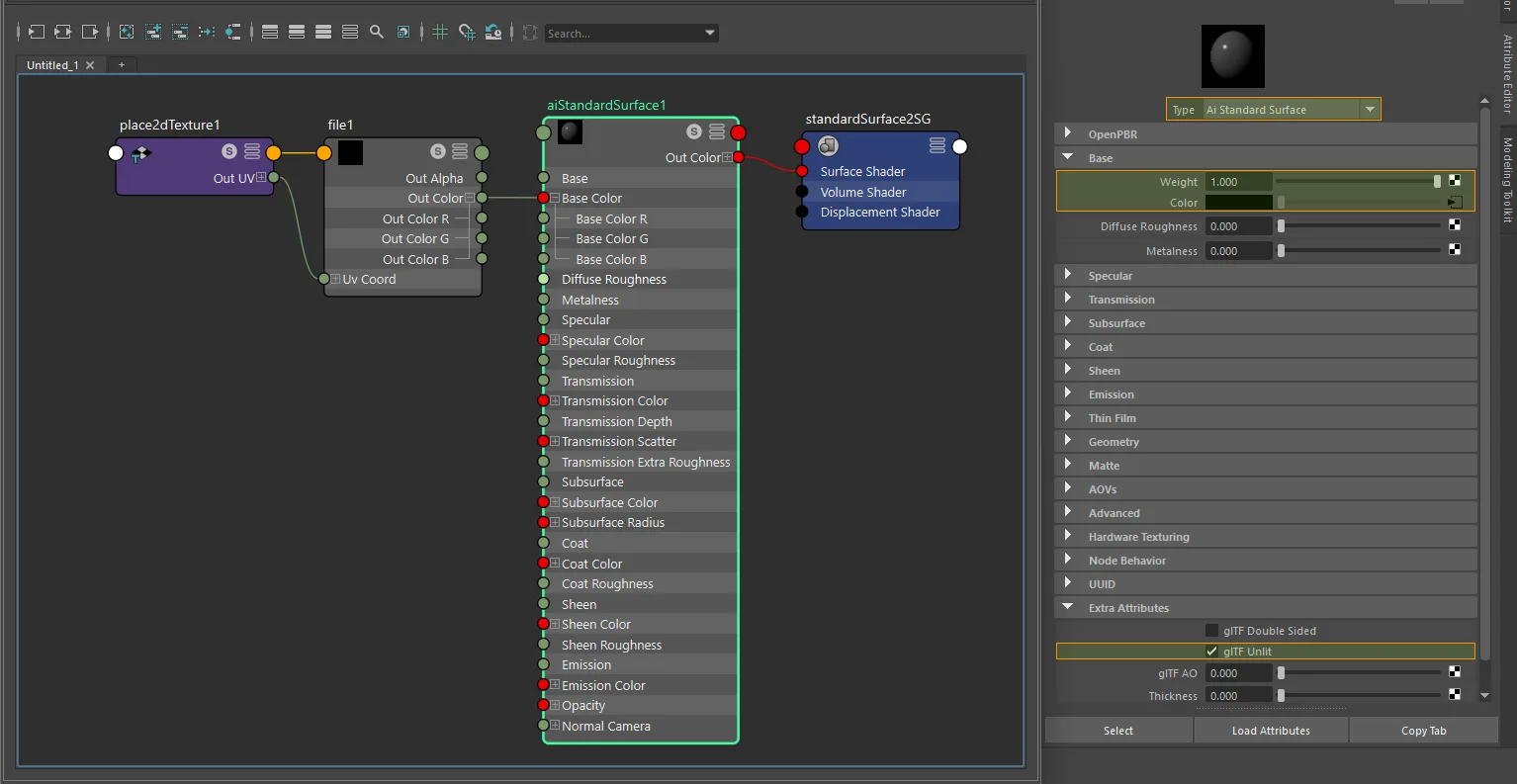1517x784 pixels.
Task: Open the Search field dropdown arrow
Action: 710,33
